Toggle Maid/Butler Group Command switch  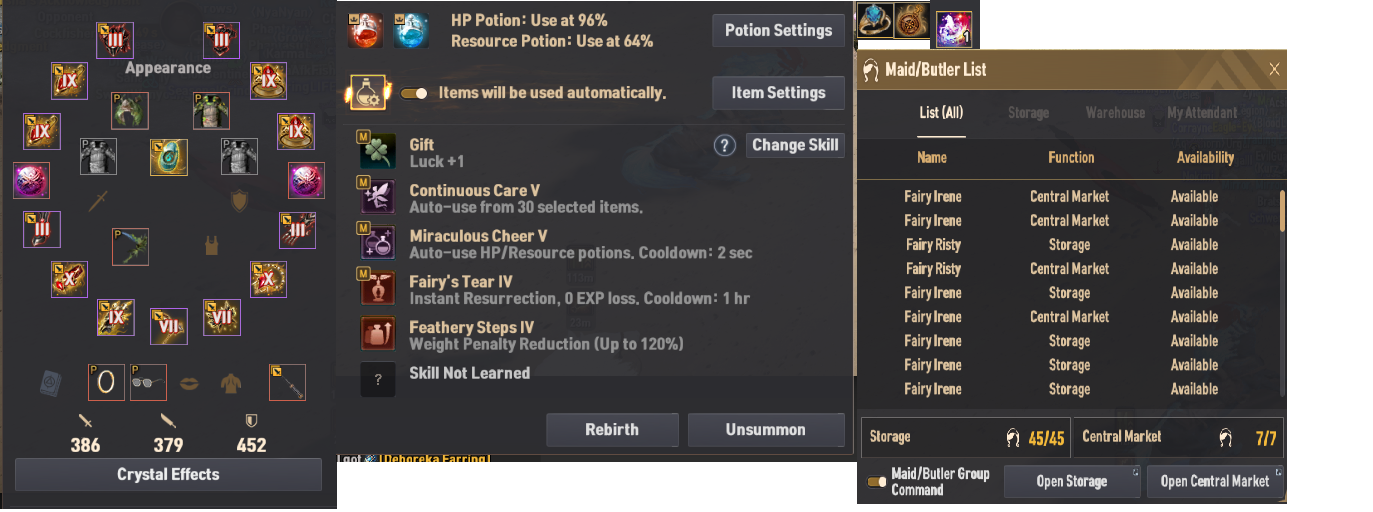point(877,482)
